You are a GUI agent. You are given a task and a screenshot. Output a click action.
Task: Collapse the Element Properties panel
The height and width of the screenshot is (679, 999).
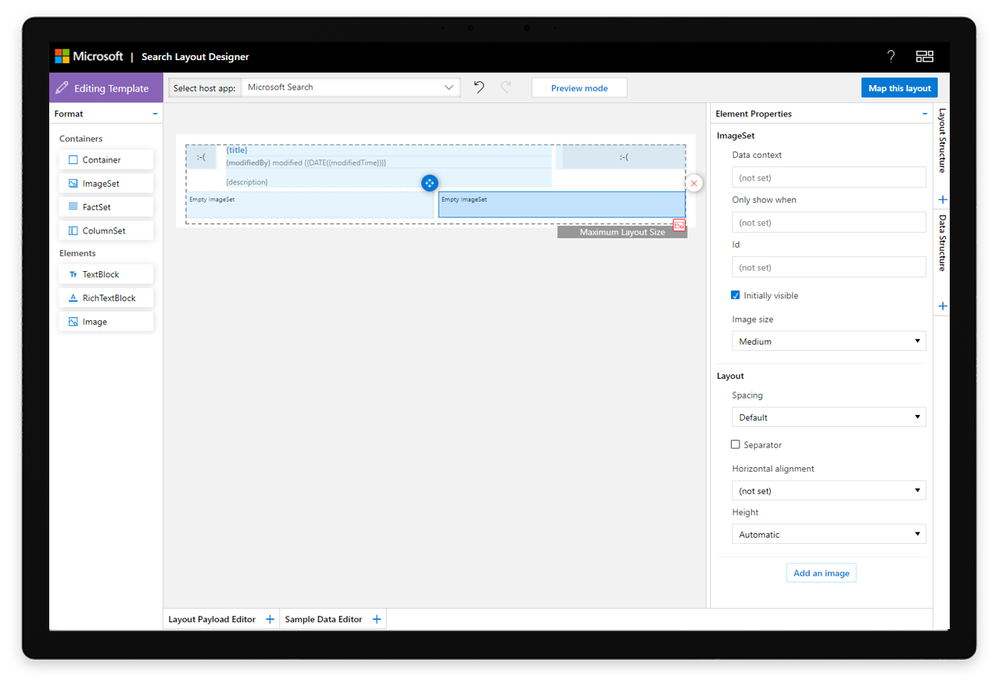pyautogui.click(x=924, y=113)
